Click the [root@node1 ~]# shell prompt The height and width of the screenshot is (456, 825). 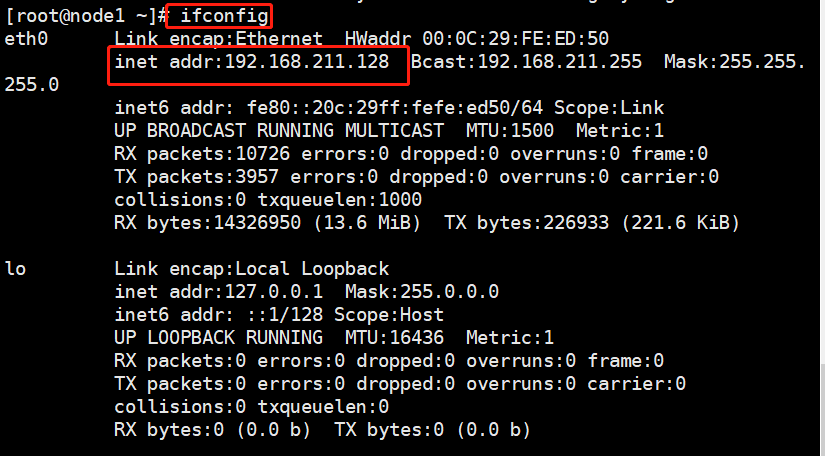(83, 16)
